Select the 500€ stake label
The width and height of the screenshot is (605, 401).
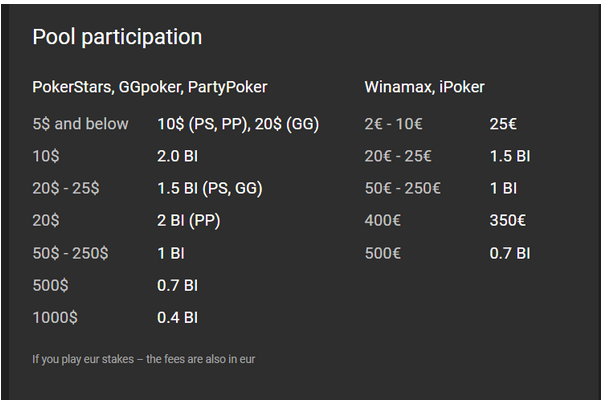click(382, 253)
